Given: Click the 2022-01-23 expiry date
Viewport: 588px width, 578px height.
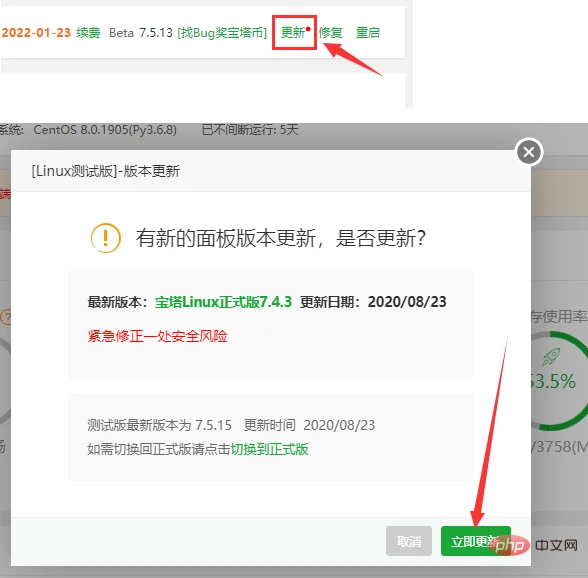Looking at the screenshot, I should (x=36, y=33).
